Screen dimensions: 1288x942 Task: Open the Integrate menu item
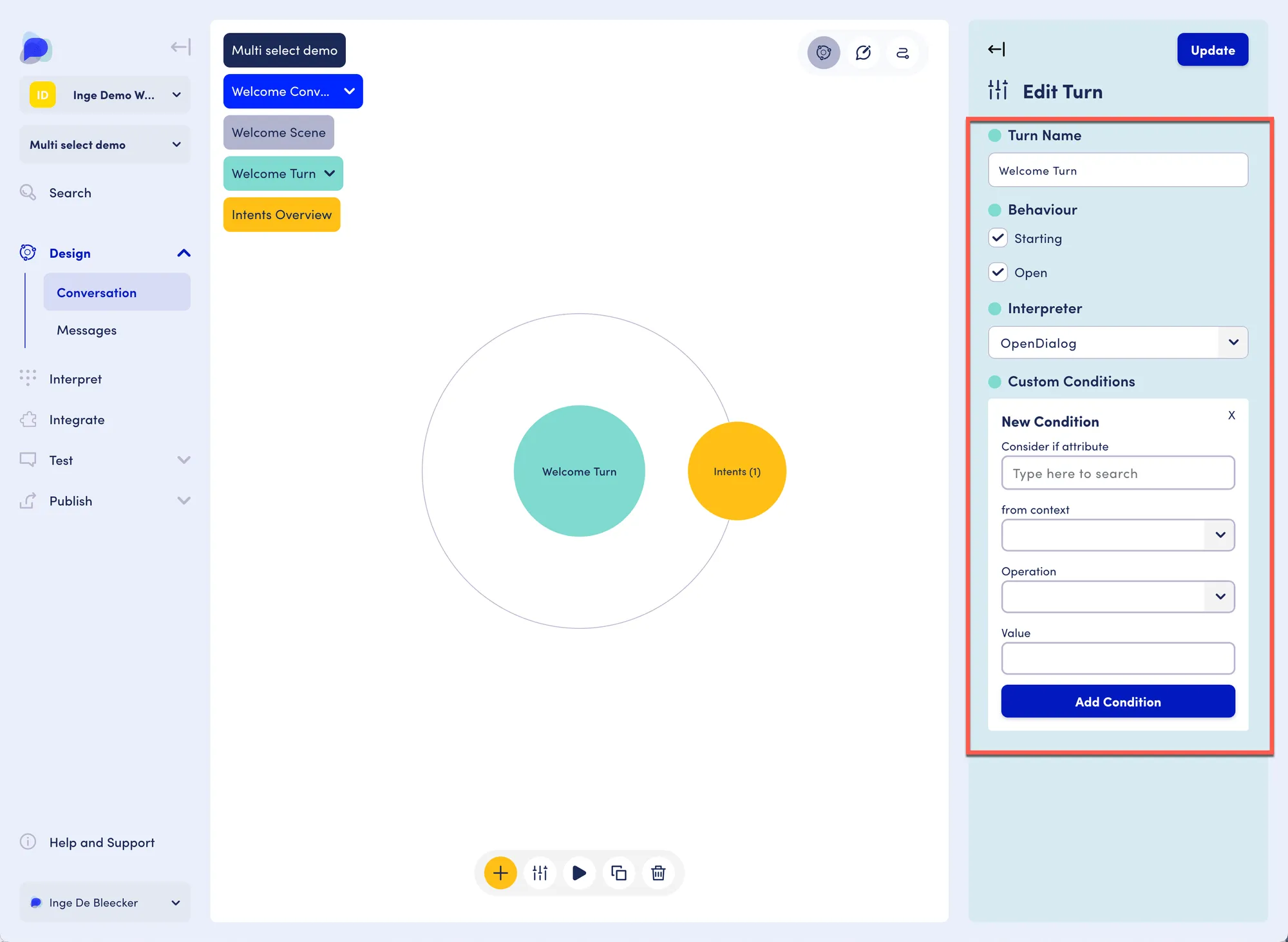pyautogui.click(x=77, y=419)
